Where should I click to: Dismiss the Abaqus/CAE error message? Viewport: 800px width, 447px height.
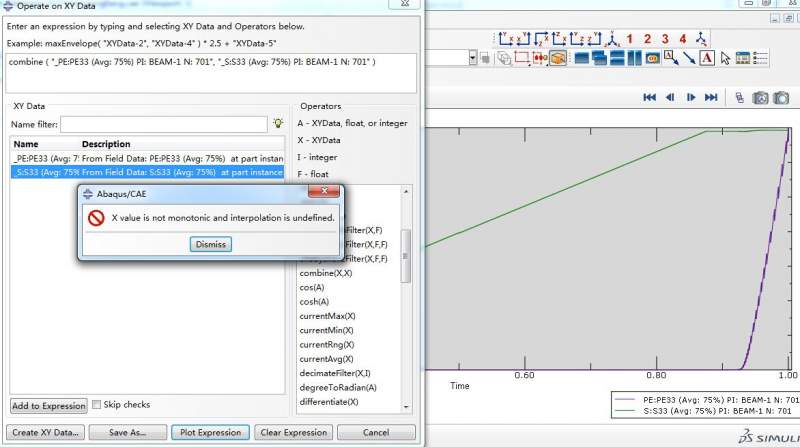click(x=211, y=244)
